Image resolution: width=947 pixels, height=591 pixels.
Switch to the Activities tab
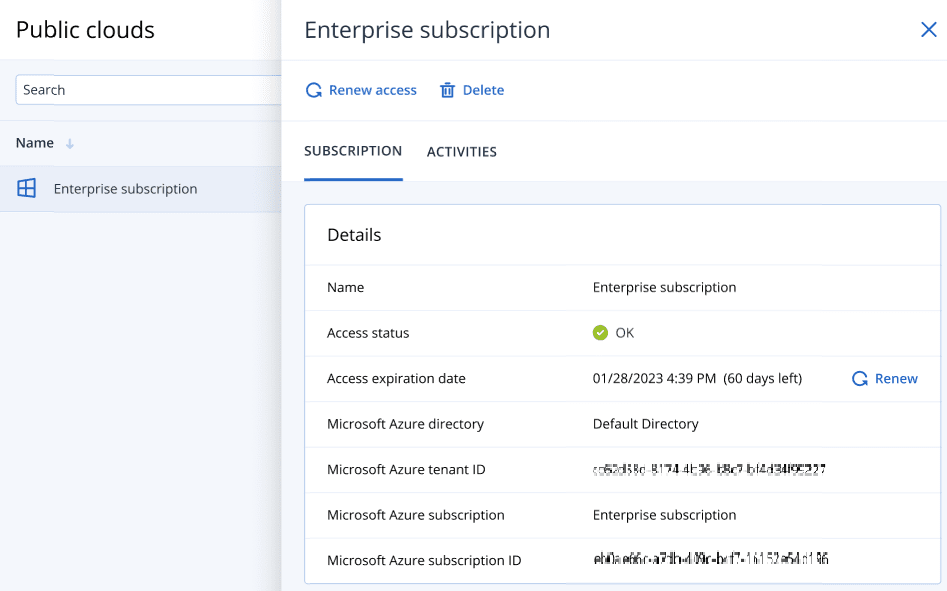point(461,152)
